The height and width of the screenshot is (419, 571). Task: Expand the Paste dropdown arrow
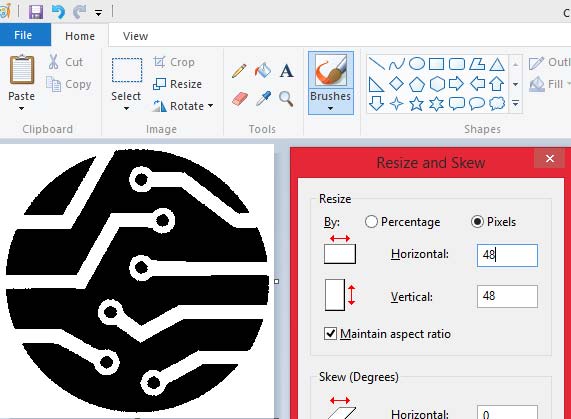click(x=21, y=108)
